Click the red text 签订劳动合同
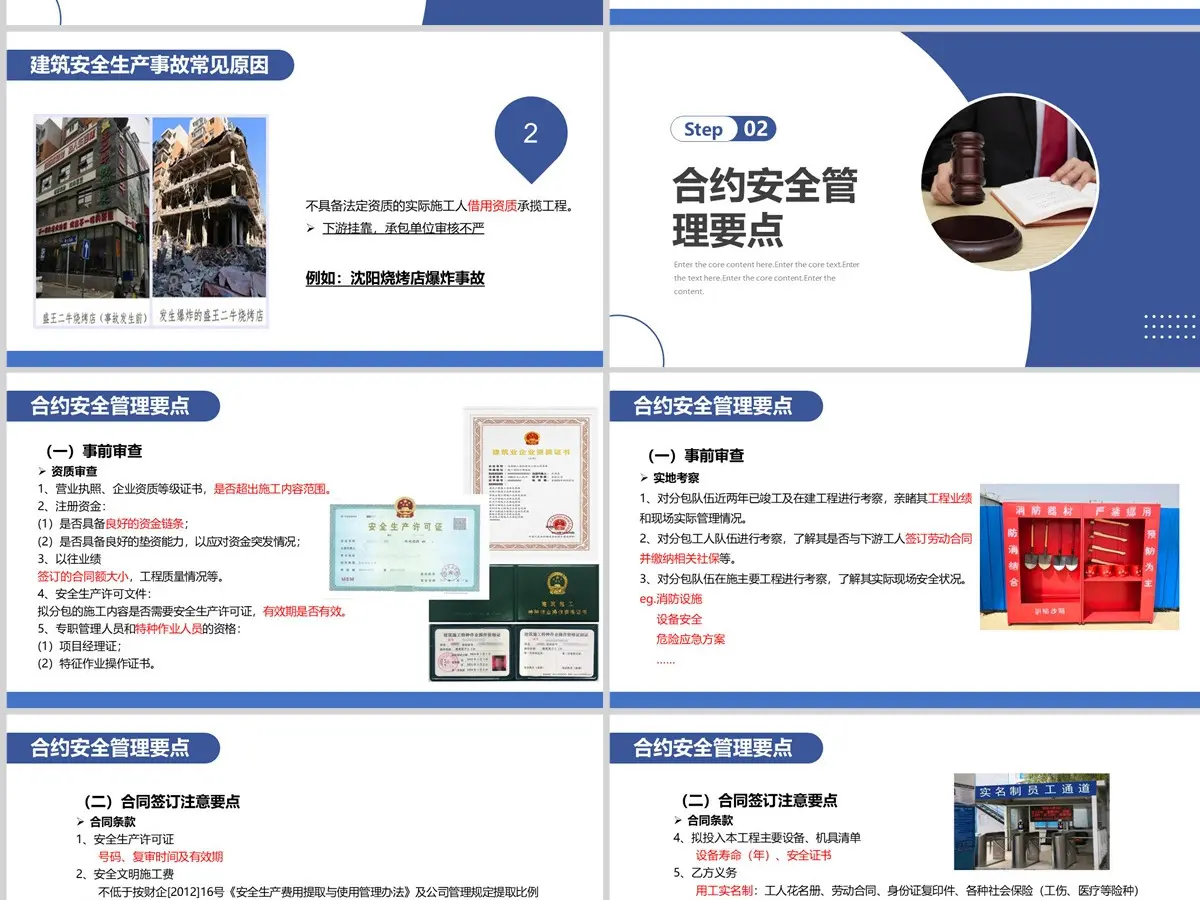Image resolution: width=1200 pixels, height=900 pixels. [938, 538]
